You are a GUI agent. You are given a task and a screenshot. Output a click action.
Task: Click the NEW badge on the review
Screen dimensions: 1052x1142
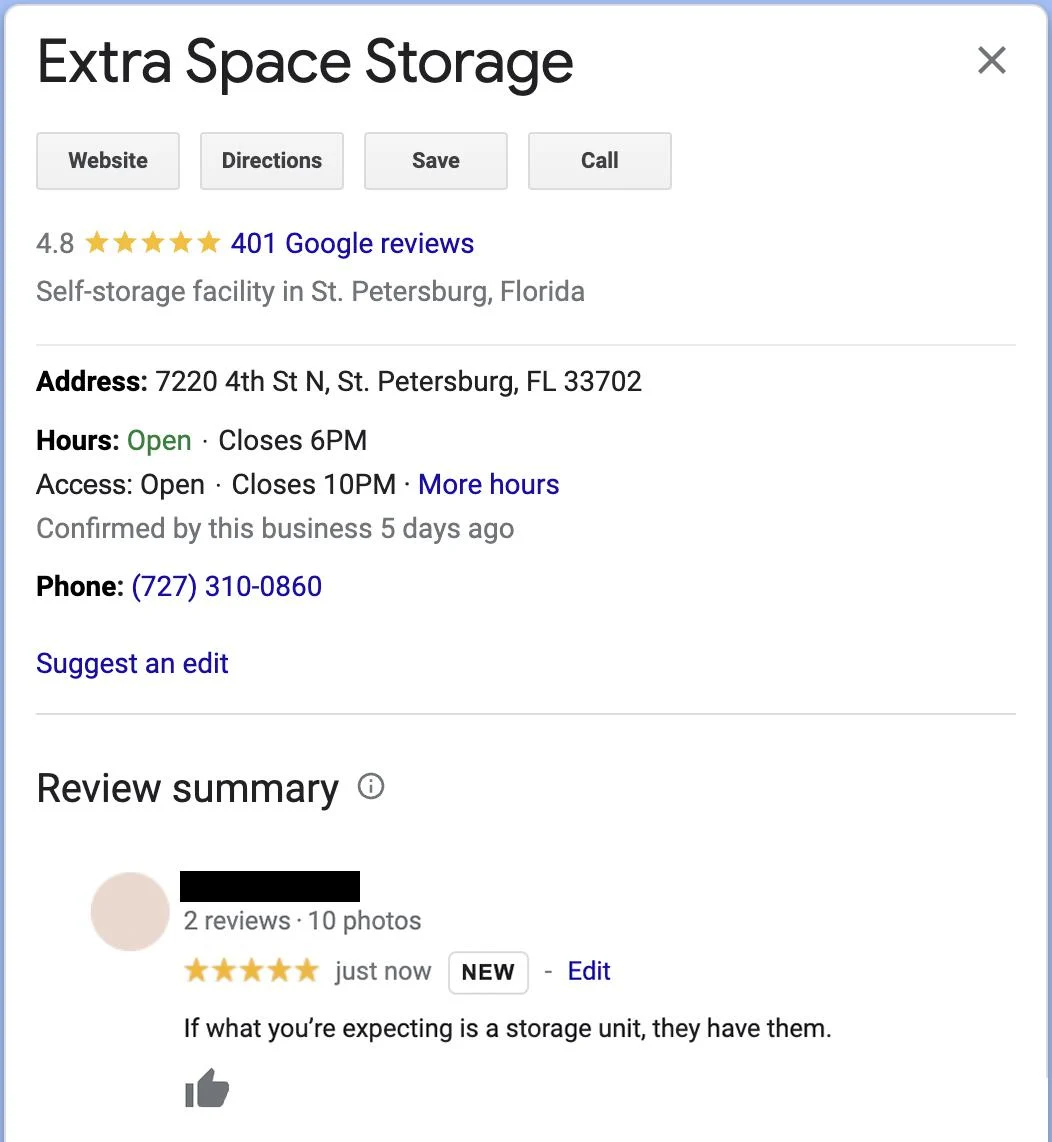pos(488,972)
